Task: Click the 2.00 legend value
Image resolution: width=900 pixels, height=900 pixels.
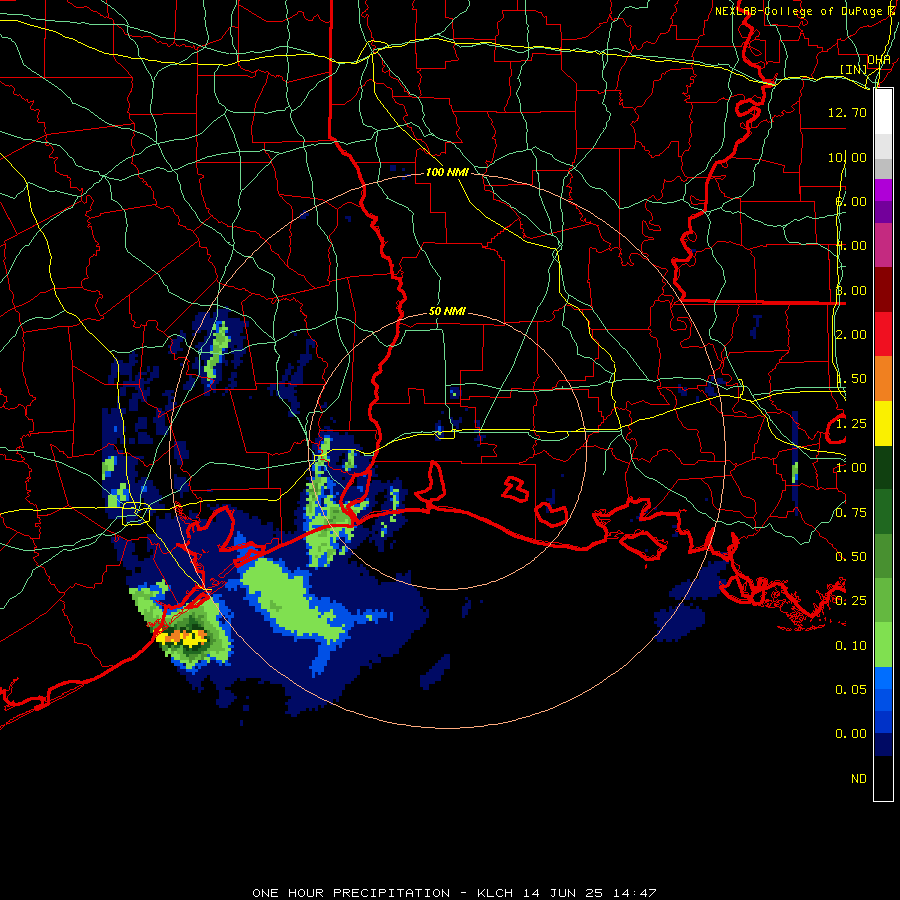Action: point(851,335)
